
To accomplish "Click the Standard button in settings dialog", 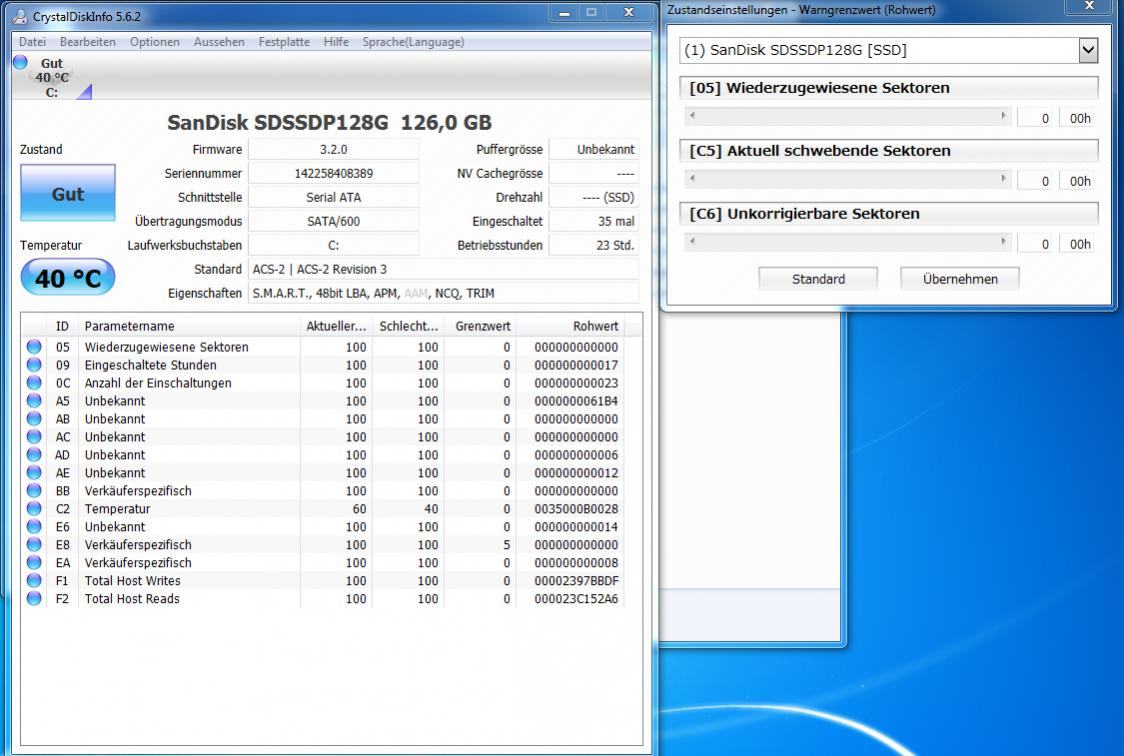I will pyautogui.click(x=818, y=279).
